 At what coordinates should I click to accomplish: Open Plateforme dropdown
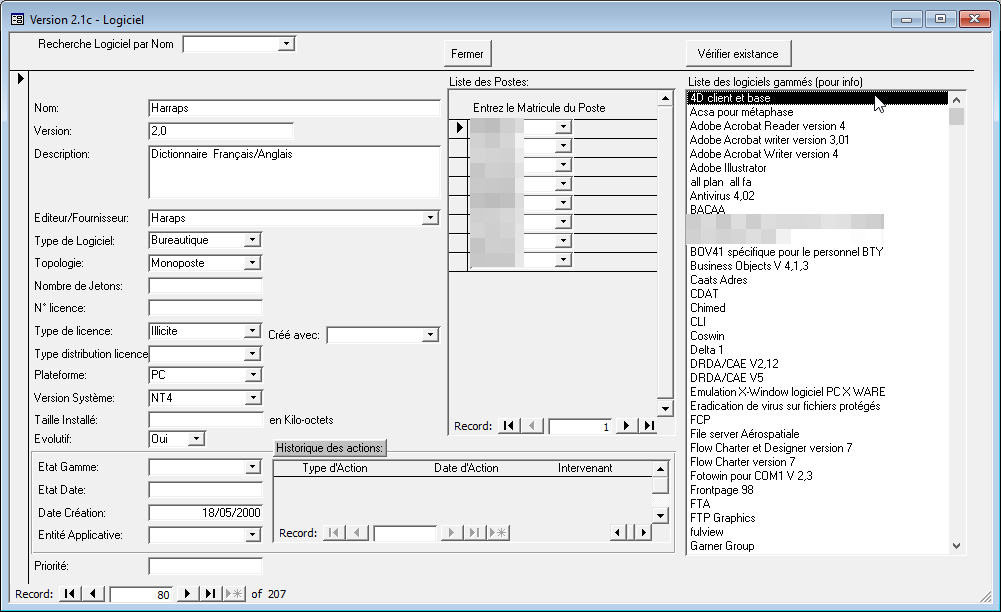coord(253,375)
